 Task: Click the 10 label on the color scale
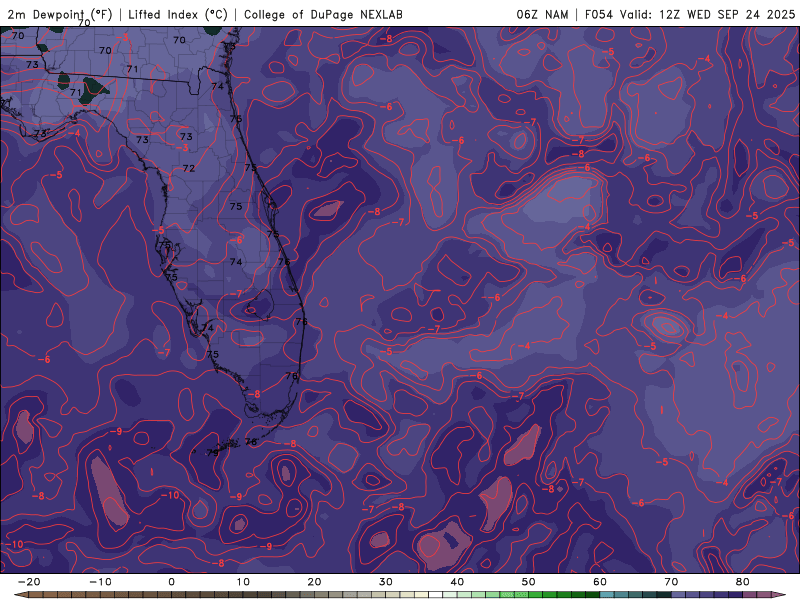[243, 582]
